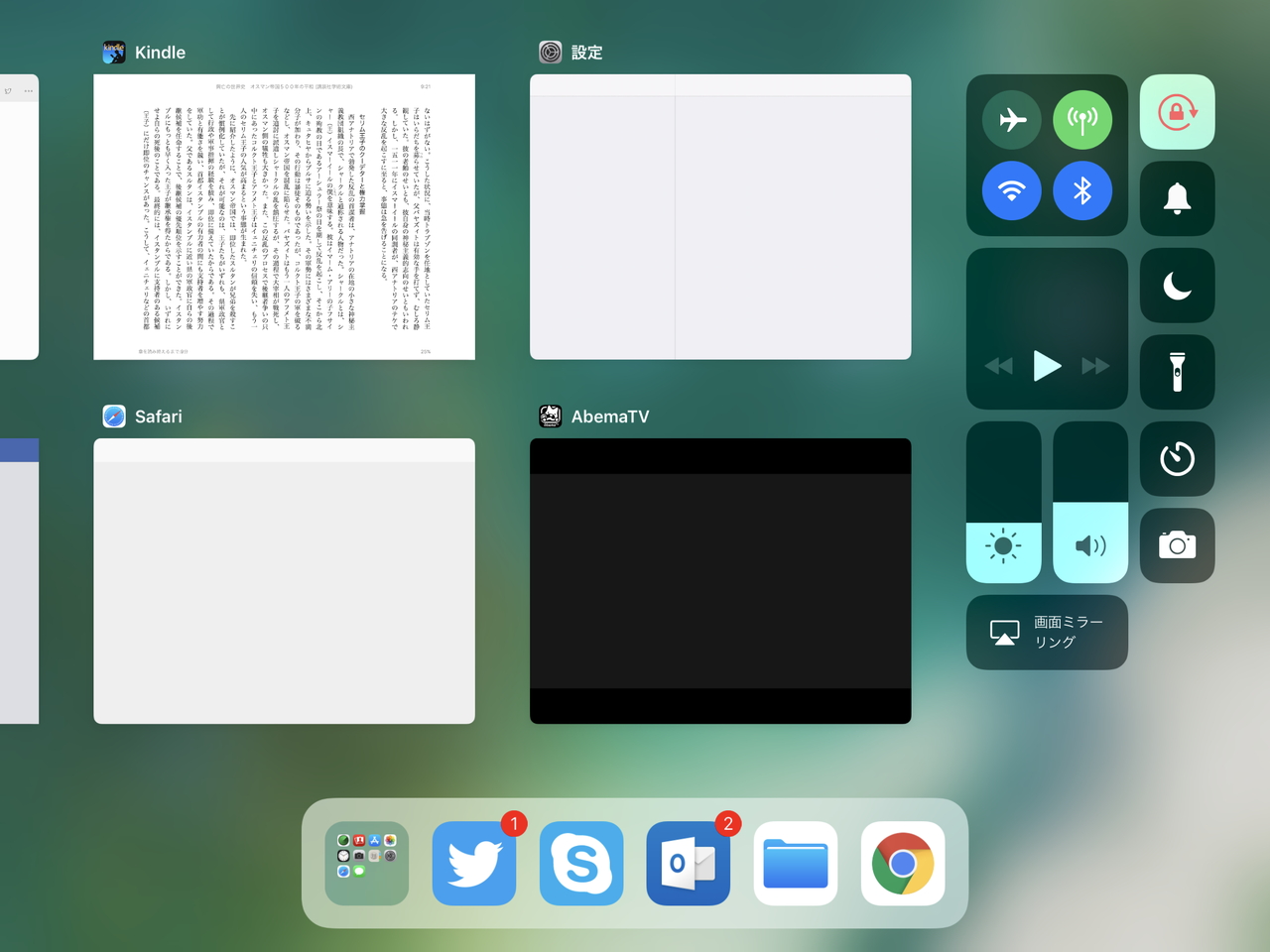Screen dimensions: 1270x952
Task: Turn off Wi-Fi in Control Center
Action: point(1012,190)
